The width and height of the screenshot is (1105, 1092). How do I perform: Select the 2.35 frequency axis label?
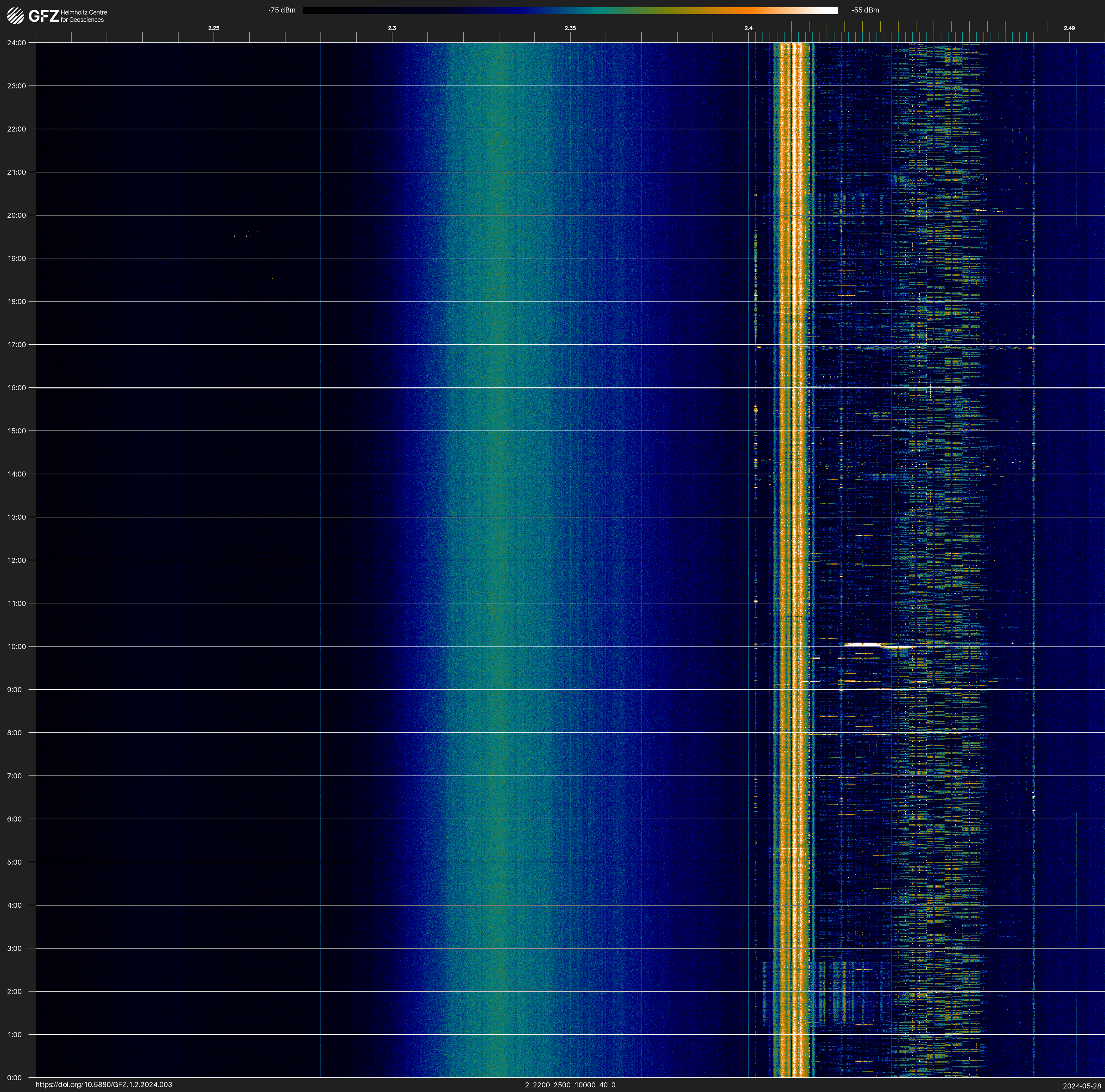(x=570, y=28)
